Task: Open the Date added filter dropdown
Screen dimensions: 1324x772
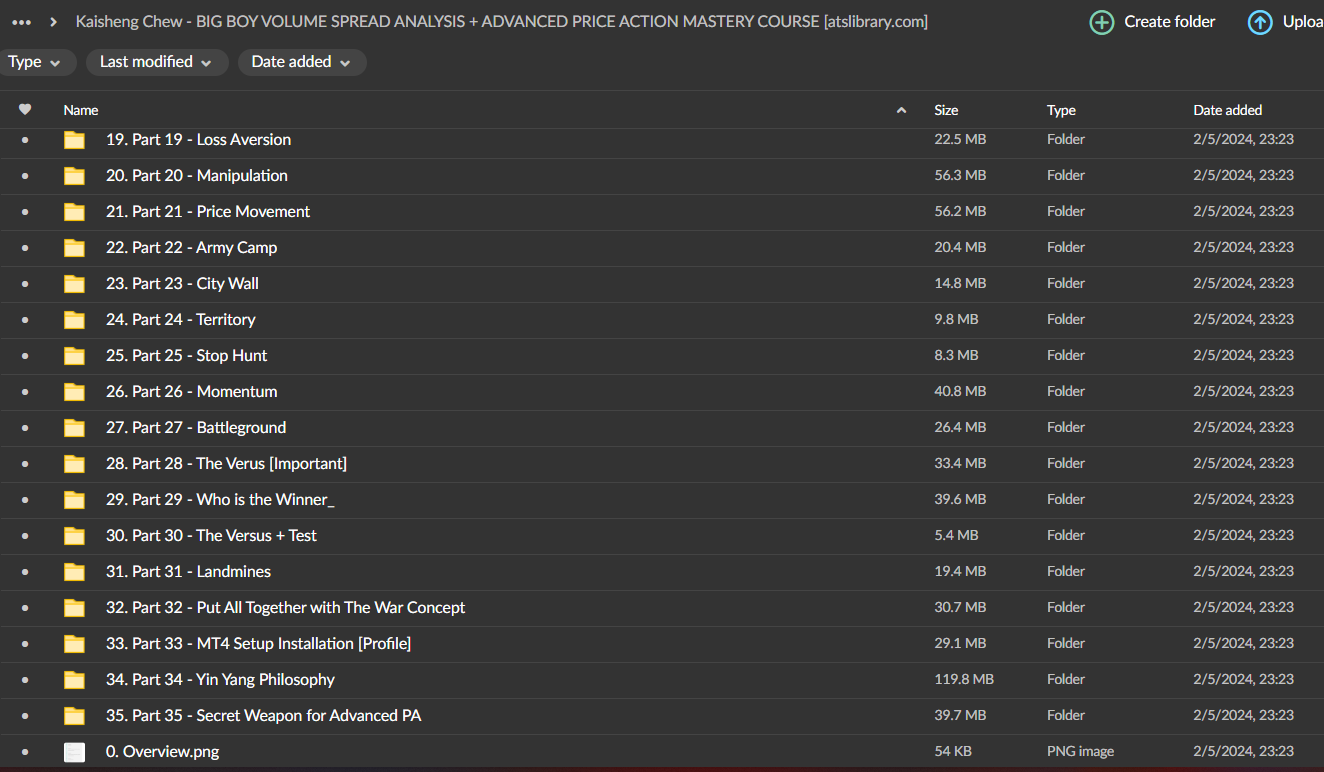Action: (301, 62)
